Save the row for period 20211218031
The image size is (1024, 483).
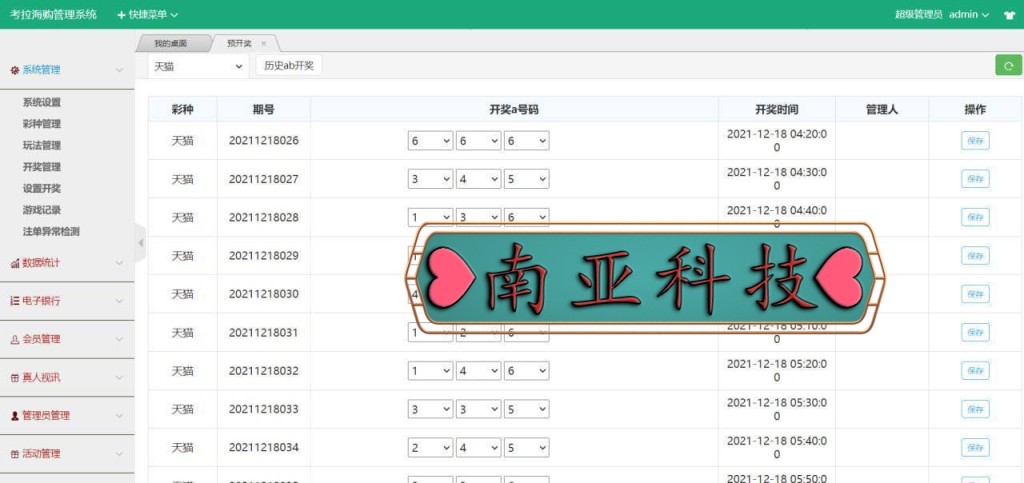point(975,333)
